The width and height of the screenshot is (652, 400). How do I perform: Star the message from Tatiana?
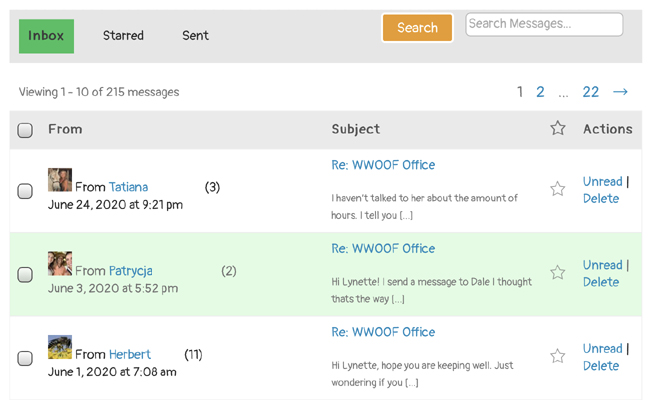point(558,189)
